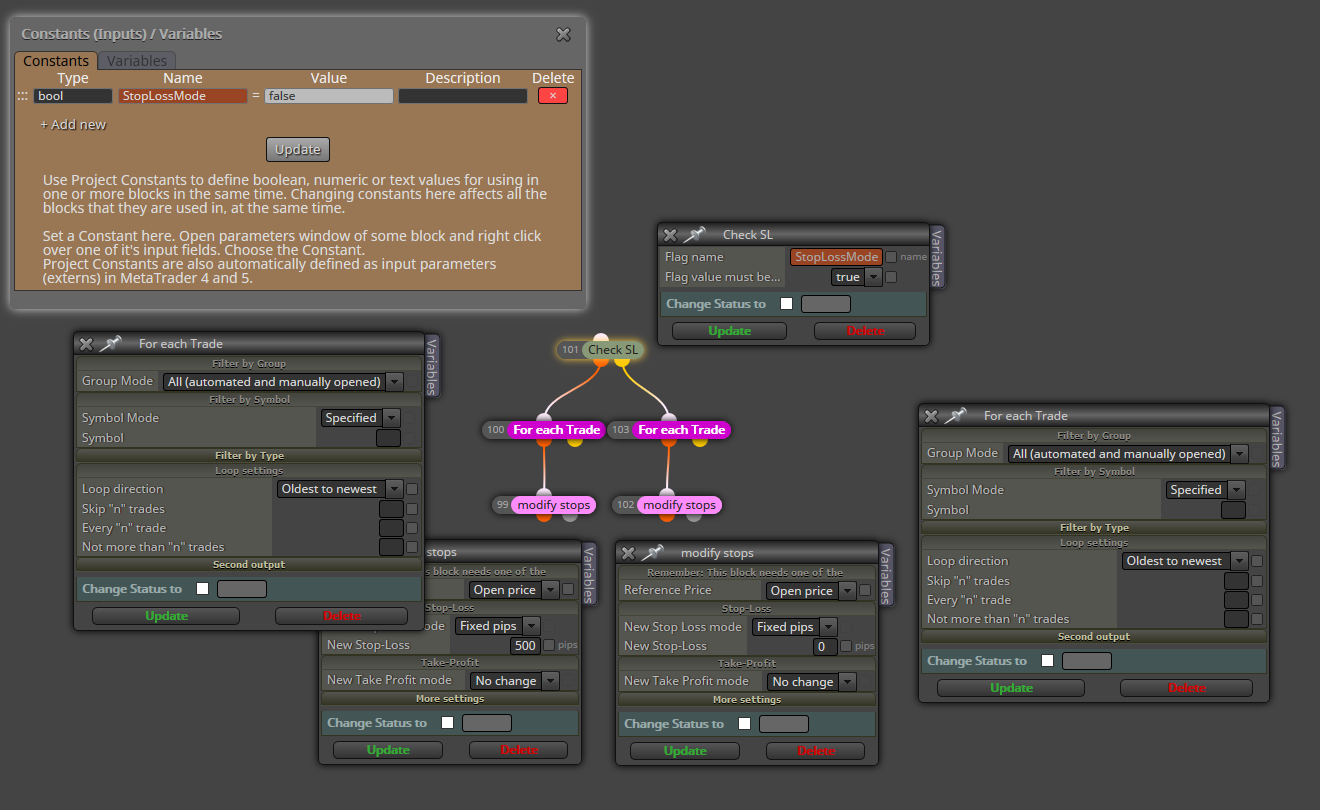Close the left For each Trade panel
This screenshot has height=810, width=1320.
86,343
